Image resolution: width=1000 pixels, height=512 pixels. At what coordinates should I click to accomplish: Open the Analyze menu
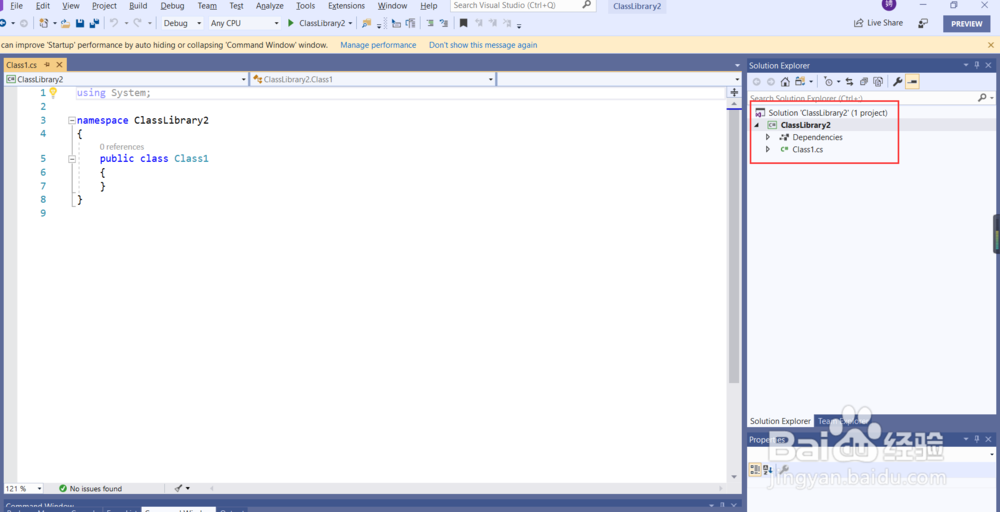[x=269, y=6]
